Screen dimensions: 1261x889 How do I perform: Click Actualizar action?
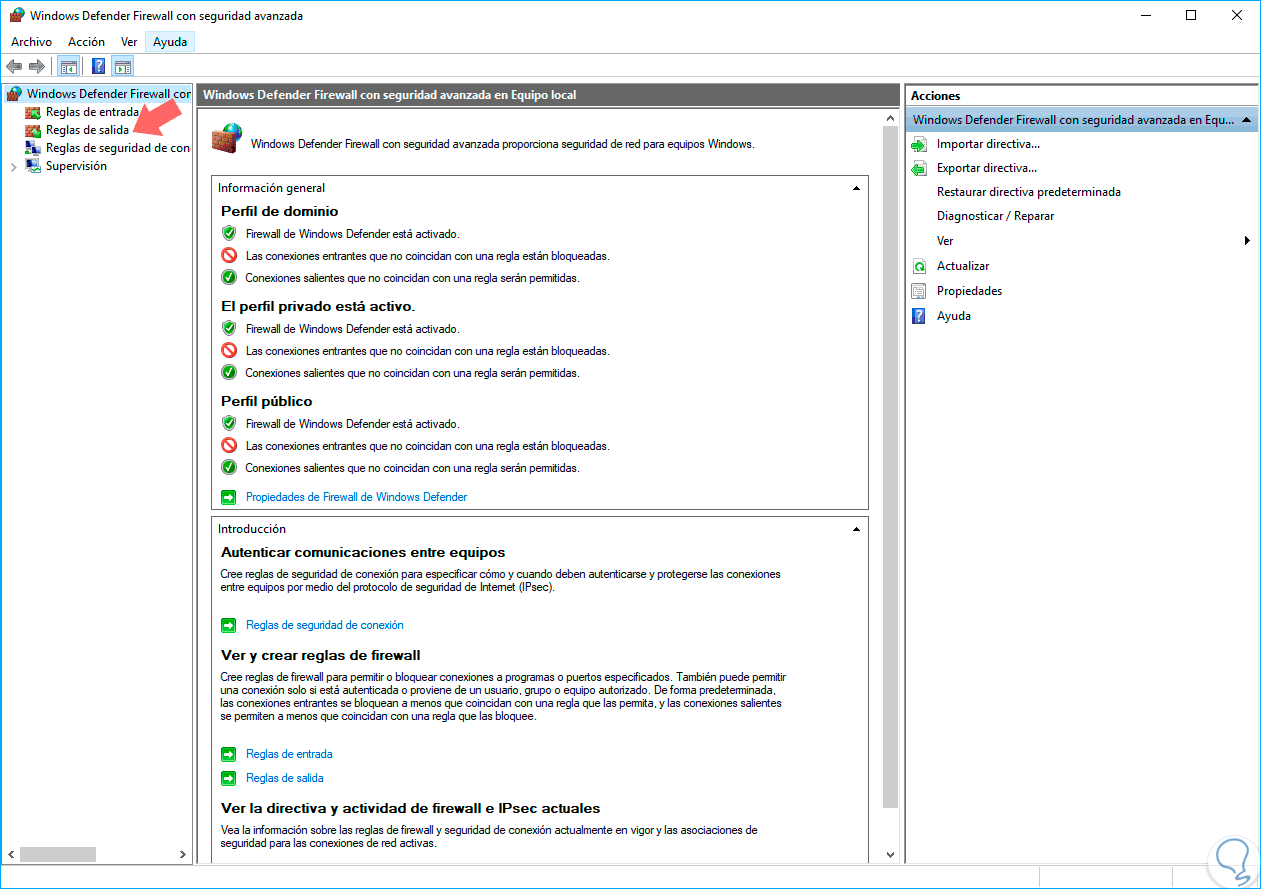tap(963, 266)
